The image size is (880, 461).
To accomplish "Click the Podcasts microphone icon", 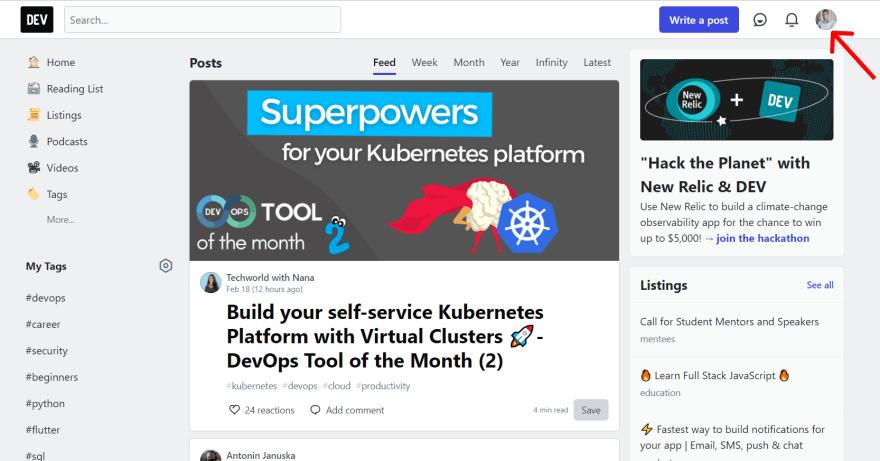I will [x=34, y=142].
